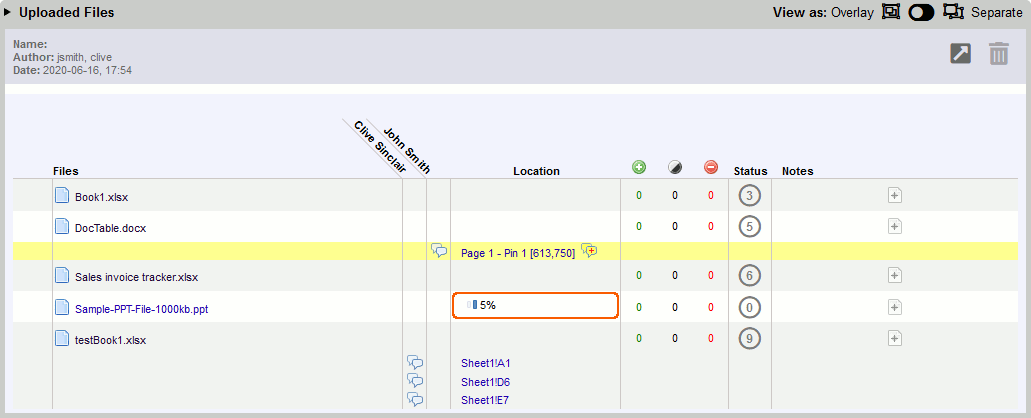Viewport: 1031px width, 418px height.
Task: Click status circle 3 for Book1.xlsx
Action: 749,195
